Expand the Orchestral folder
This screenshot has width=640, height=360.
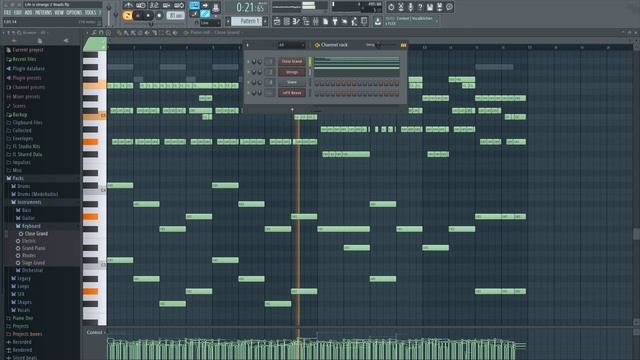[x=29, y=270]
